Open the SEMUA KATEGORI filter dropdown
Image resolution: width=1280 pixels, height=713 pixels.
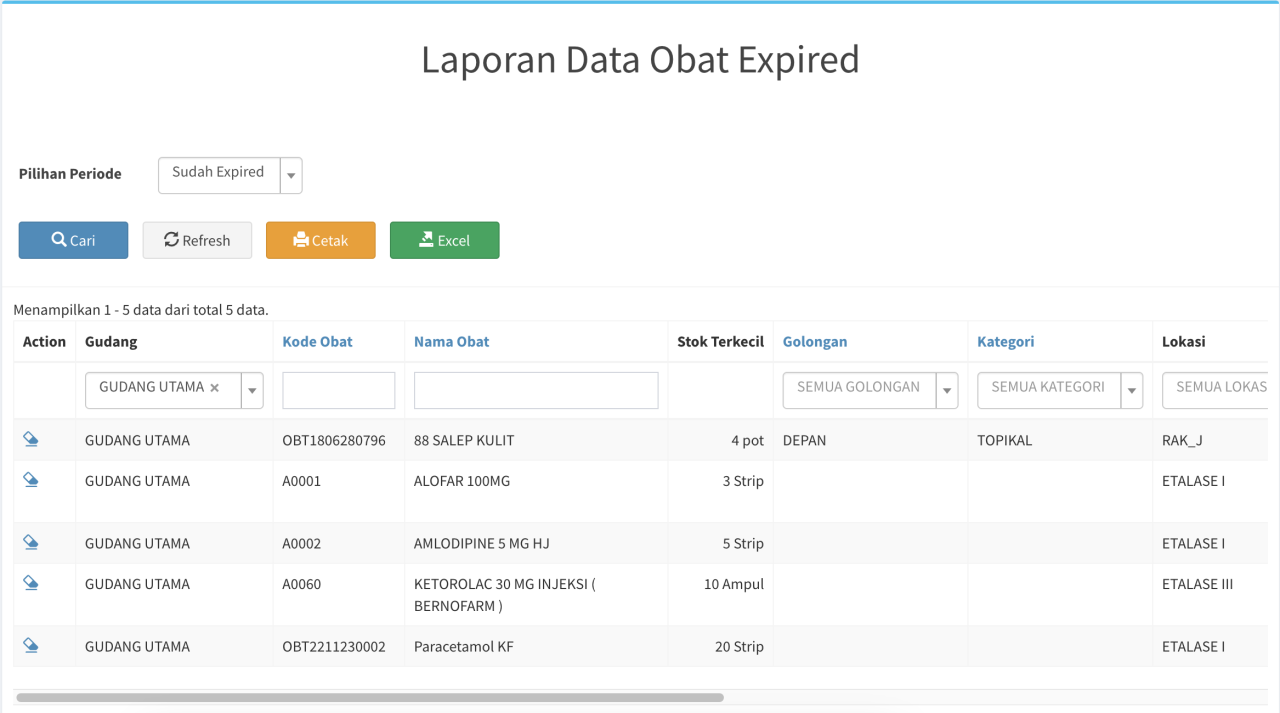tap(1131, 390)
